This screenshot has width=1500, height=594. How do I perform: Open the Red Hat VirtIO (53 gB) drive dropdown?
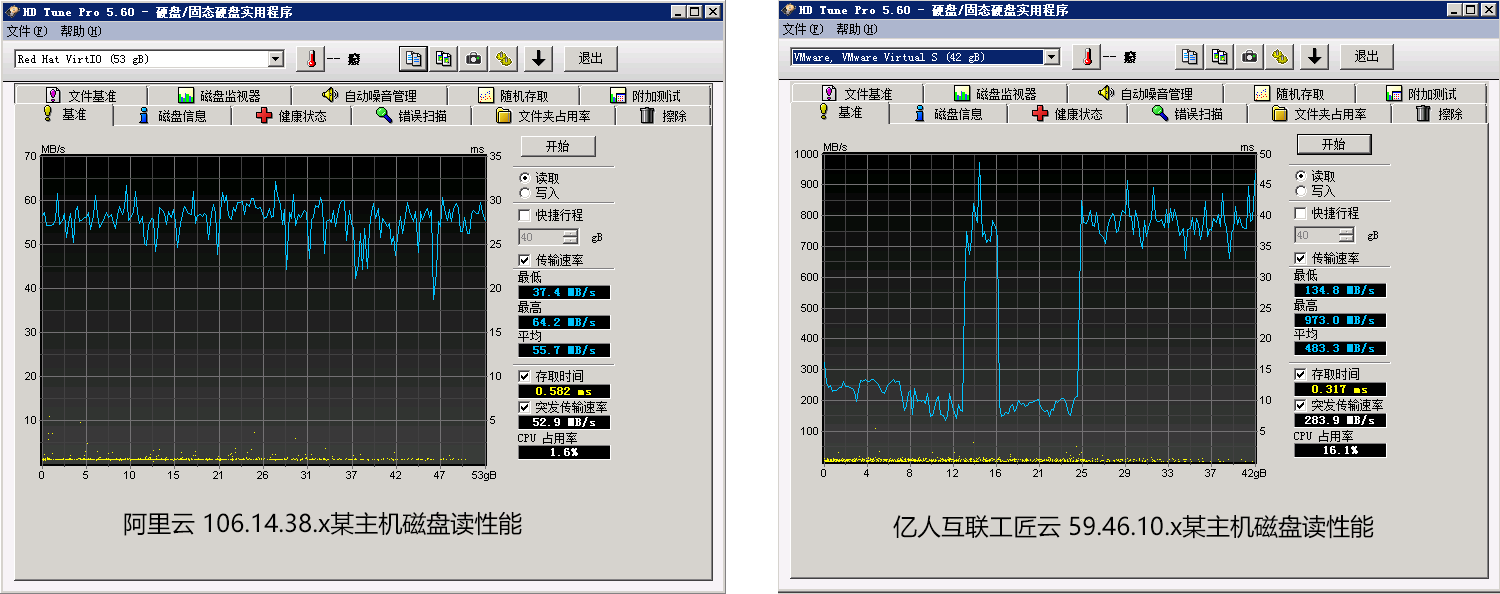coord(276,59)
